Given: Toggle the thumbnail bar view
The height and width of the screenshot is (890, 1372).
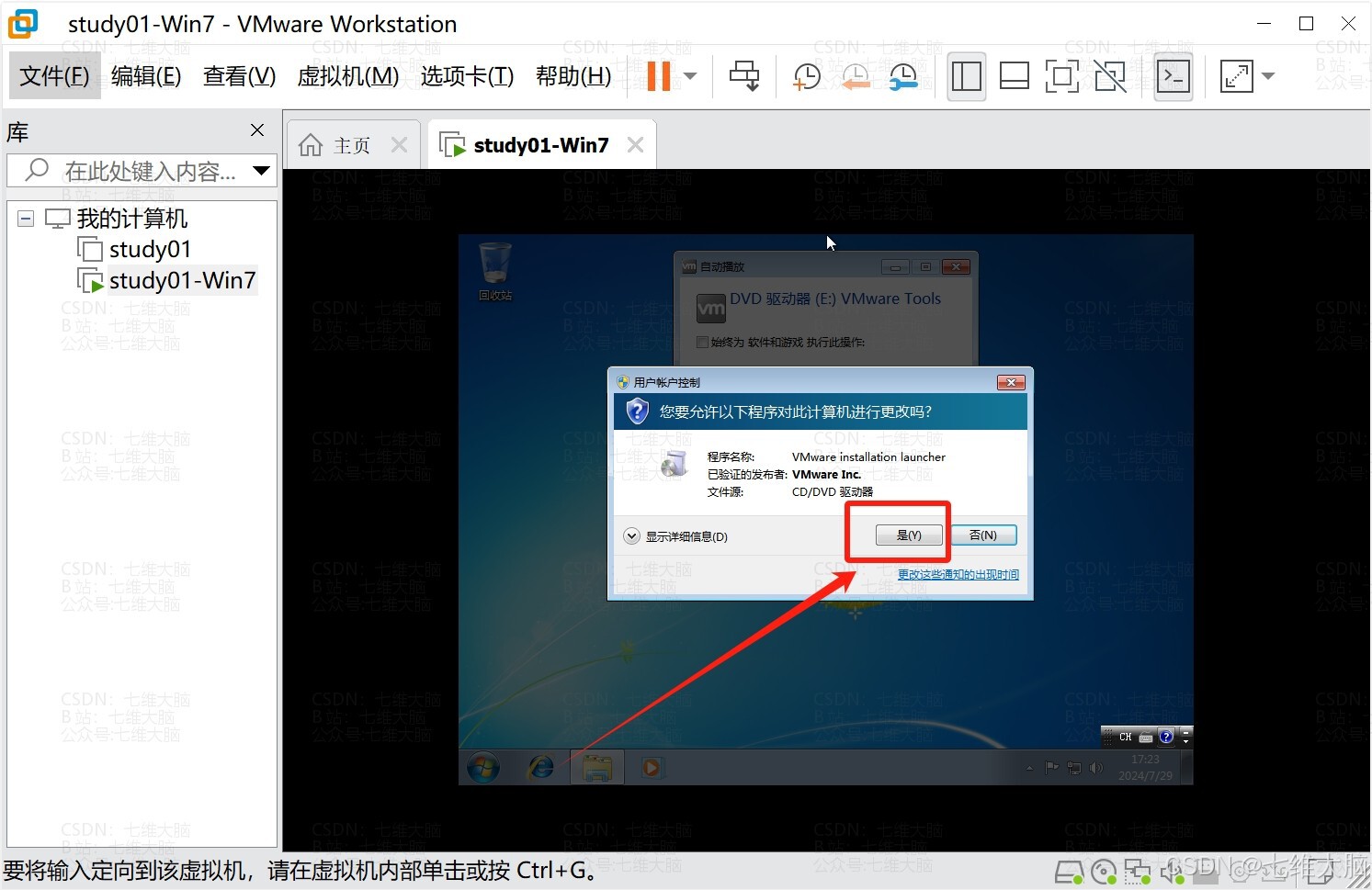Looking at the screenshot, I should point(1014,76).
